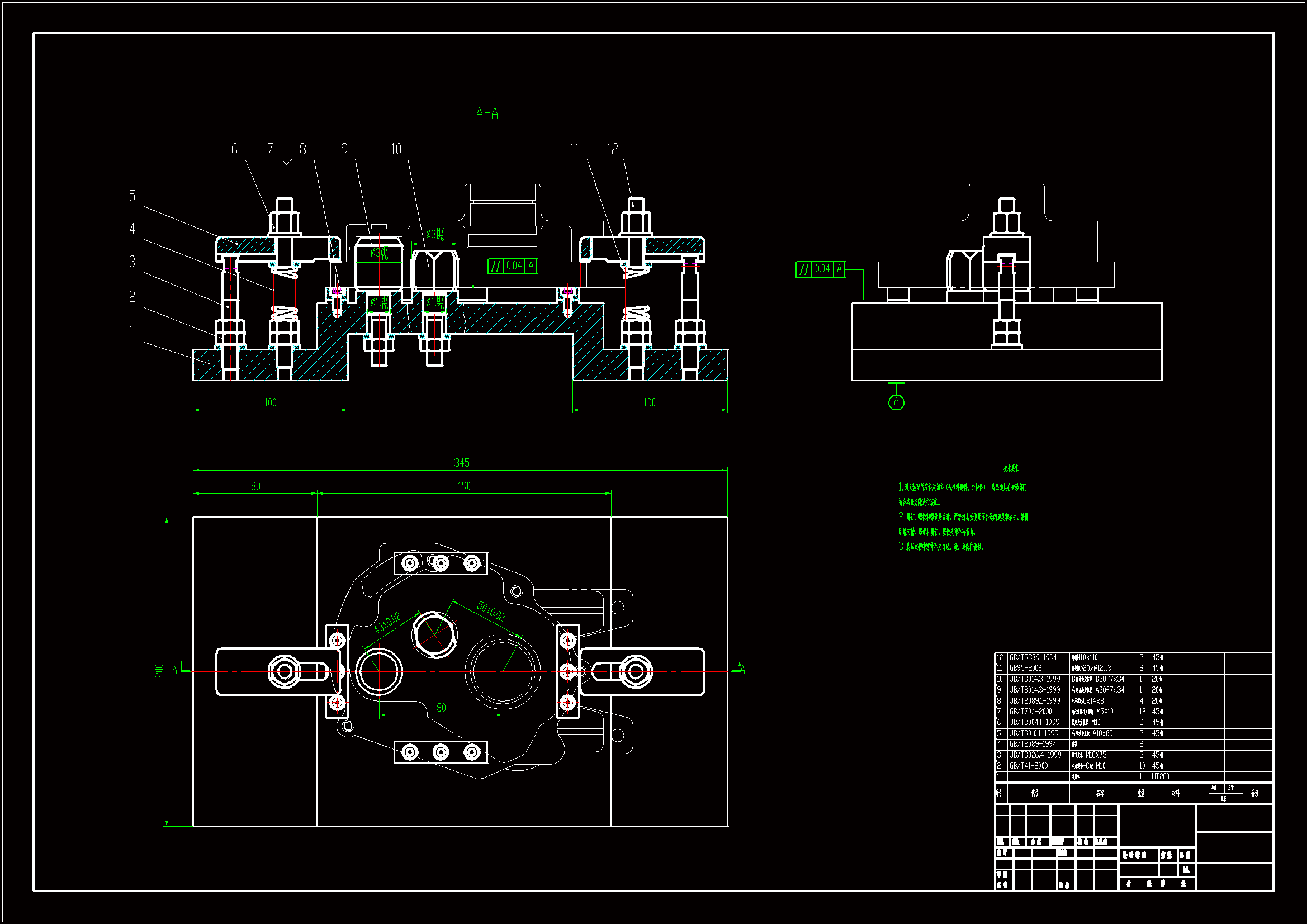Select the left 100 dimension under section view
Image resolution: width=1307 pixels, height=924 pixels.
click(x=271, y=402)
